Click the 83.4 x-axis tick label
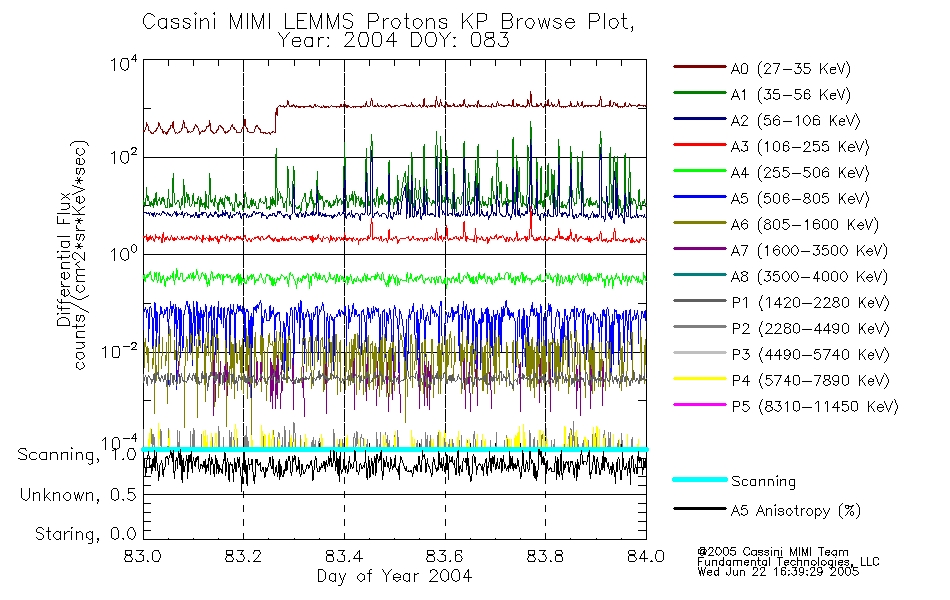 click(x=344, y=556)
